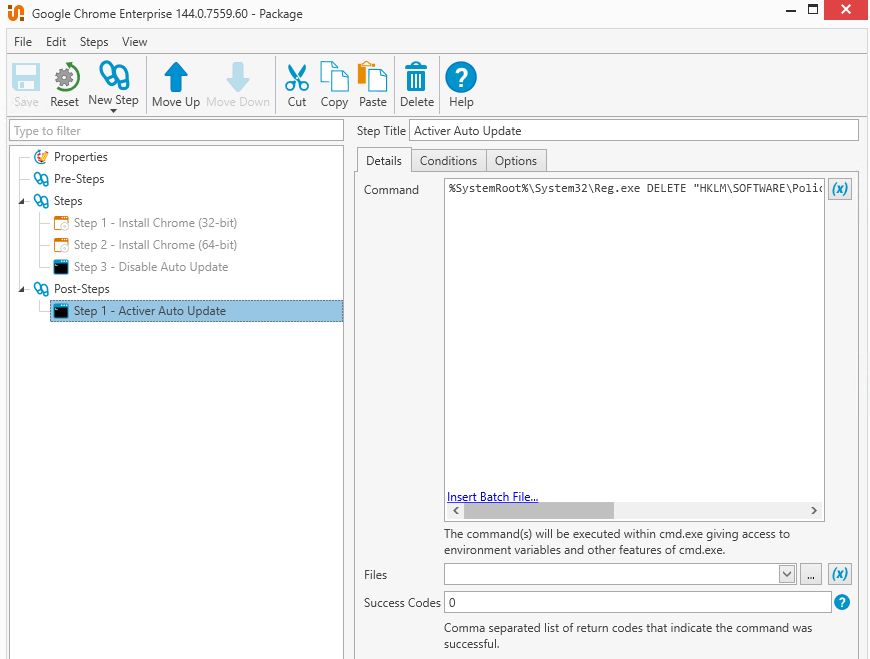Image resolution: width=870 pixels, height=659 pixels.
Task: Open the File menu
Action: (23, 42)
